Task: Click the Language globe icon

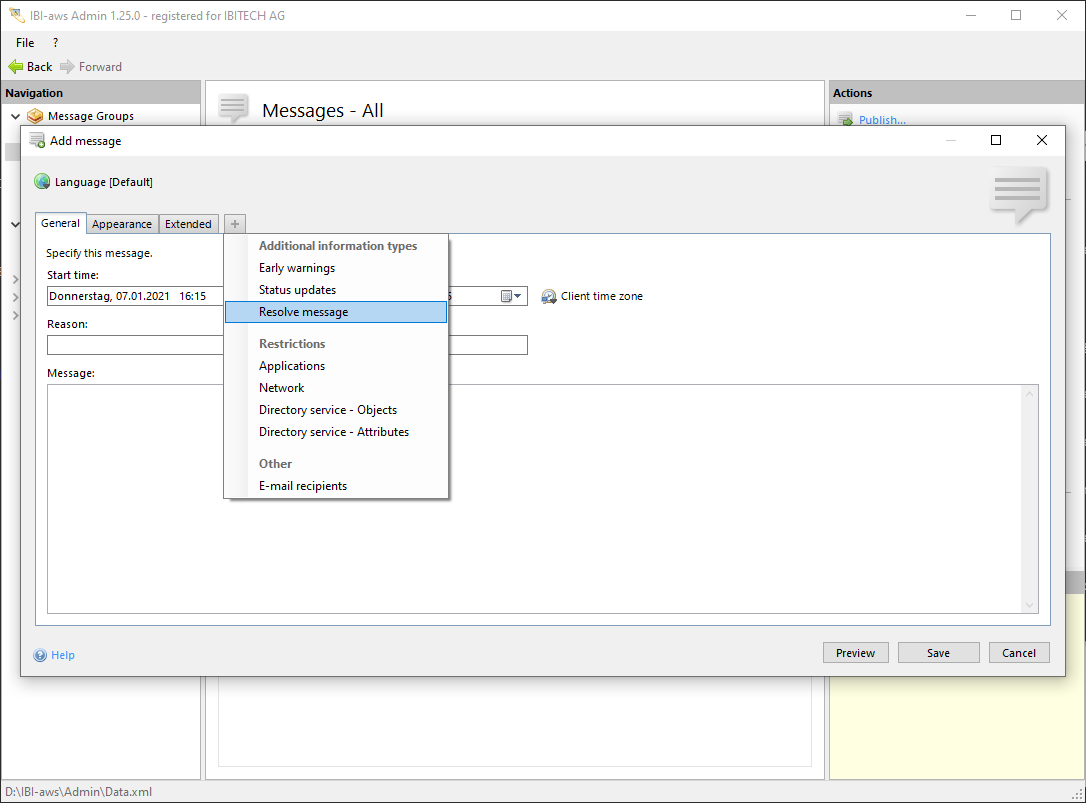Action: (x=42, y=182)
